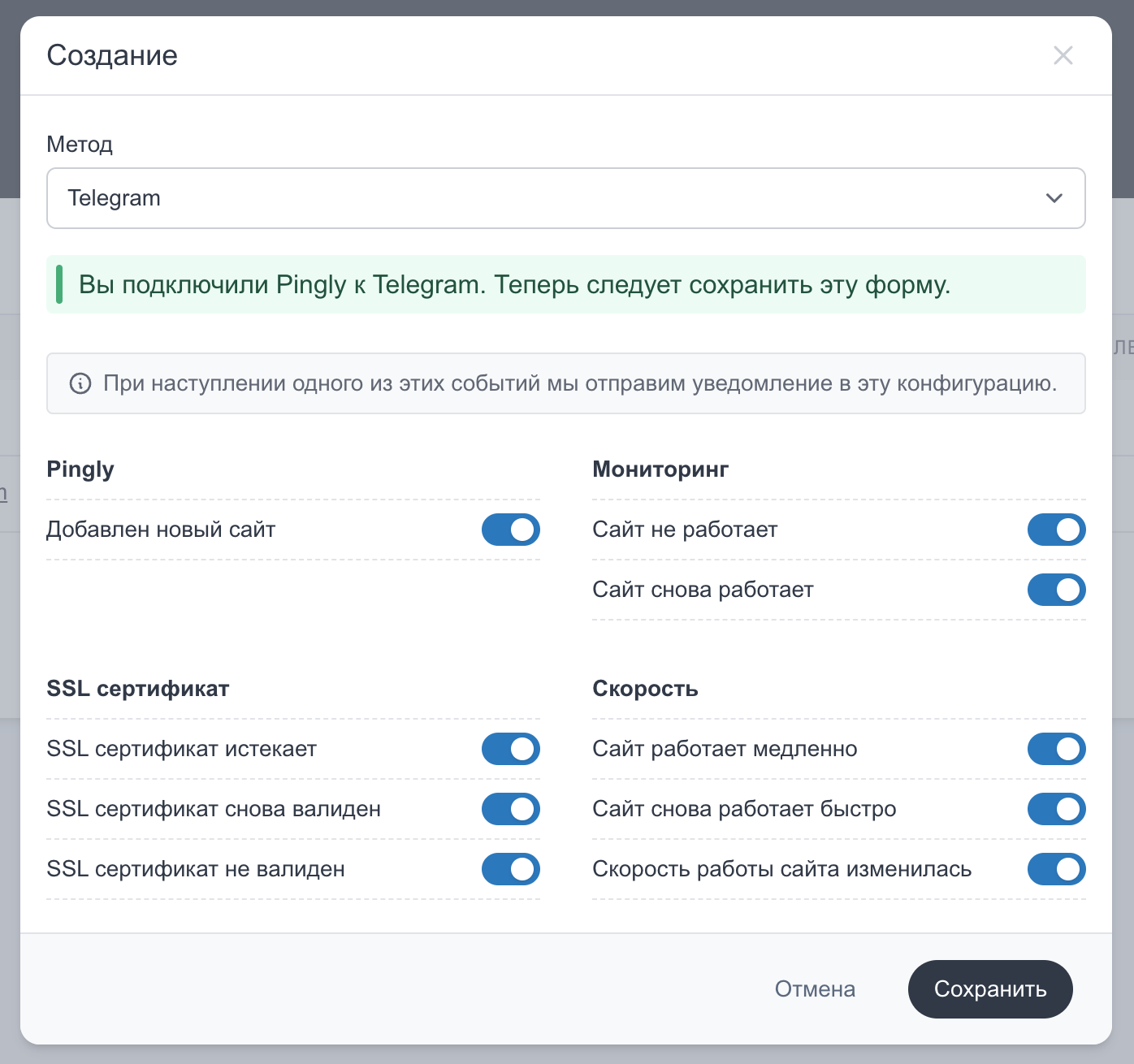Viewport: 1134px width, 1064px height.
Task: Click the "Скорость" section heading
Action: pos(646,689)
